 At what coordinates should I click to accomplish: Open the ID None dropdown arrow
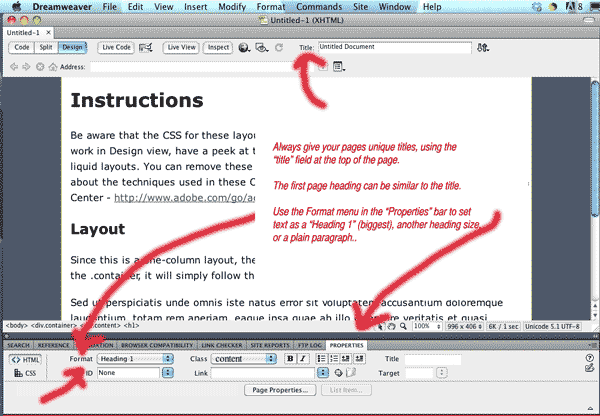point(168,373)
